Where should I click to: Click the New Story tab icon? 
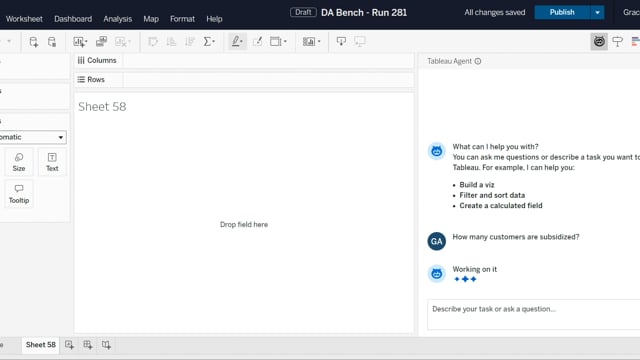106,345
